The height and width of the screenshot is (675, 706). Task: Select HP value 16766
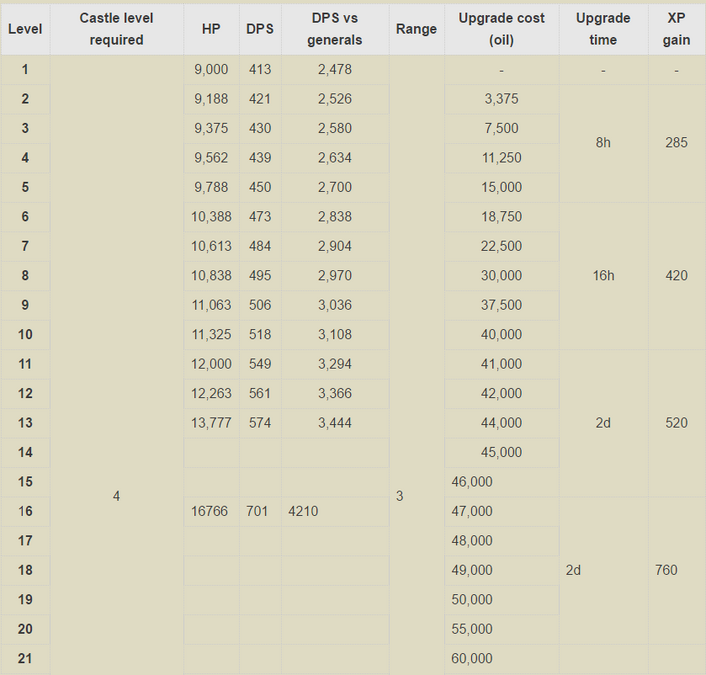pos(209,512)
